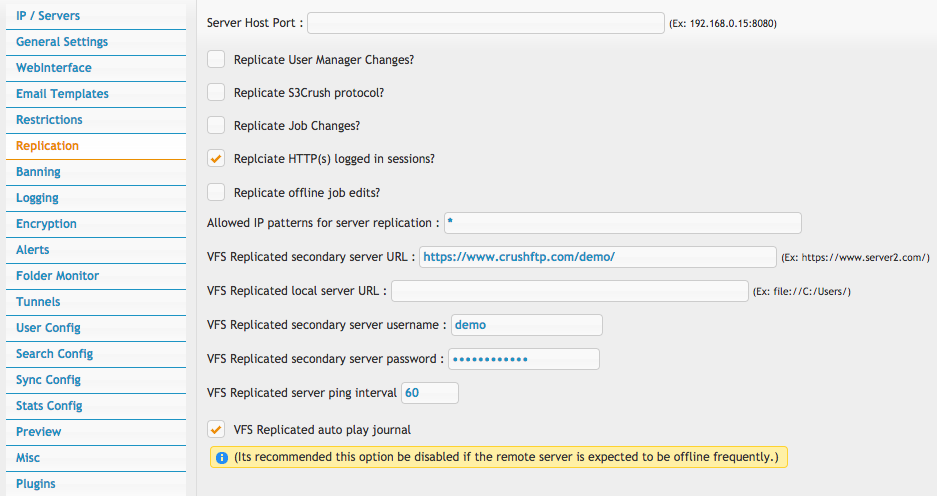Go to Email Templates section
The width and height of the screenshot is (937, 496).
pyautogui.click(x=96, y=94)
